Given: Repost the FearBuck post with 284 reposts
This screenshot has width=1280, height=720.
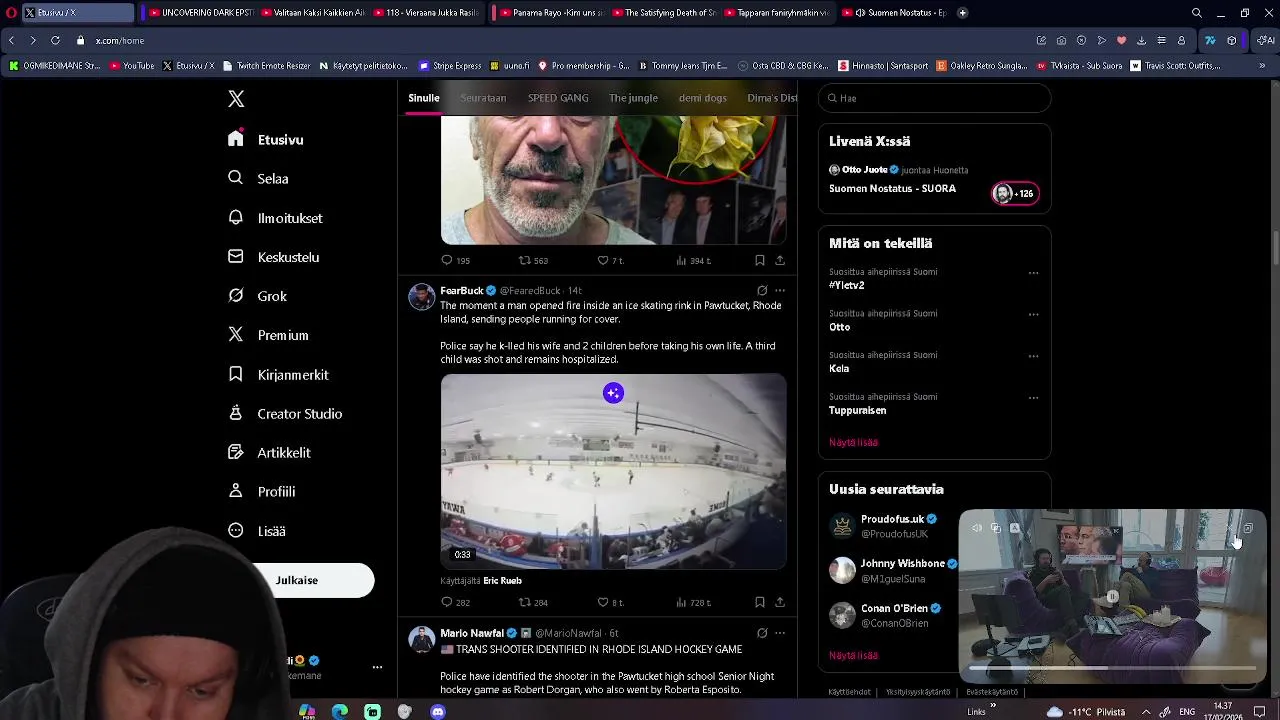Looking at the screenshot, I should (533, 602).
